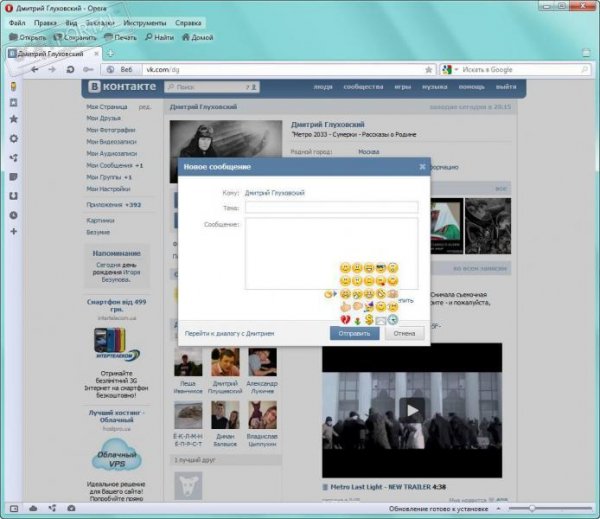Open the Справка menu
600x519 pixels.
[x=188, y=23]
